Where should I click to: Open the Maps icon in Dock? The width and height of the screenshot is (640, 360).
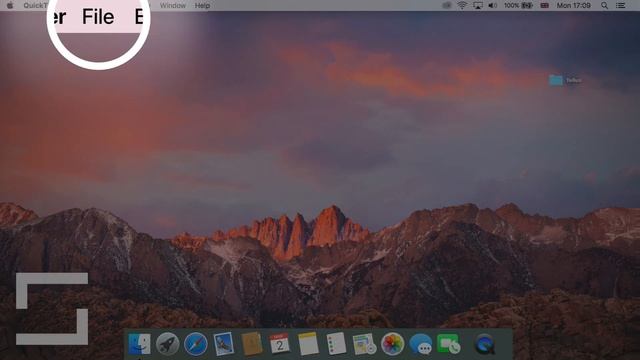point(364,344)
